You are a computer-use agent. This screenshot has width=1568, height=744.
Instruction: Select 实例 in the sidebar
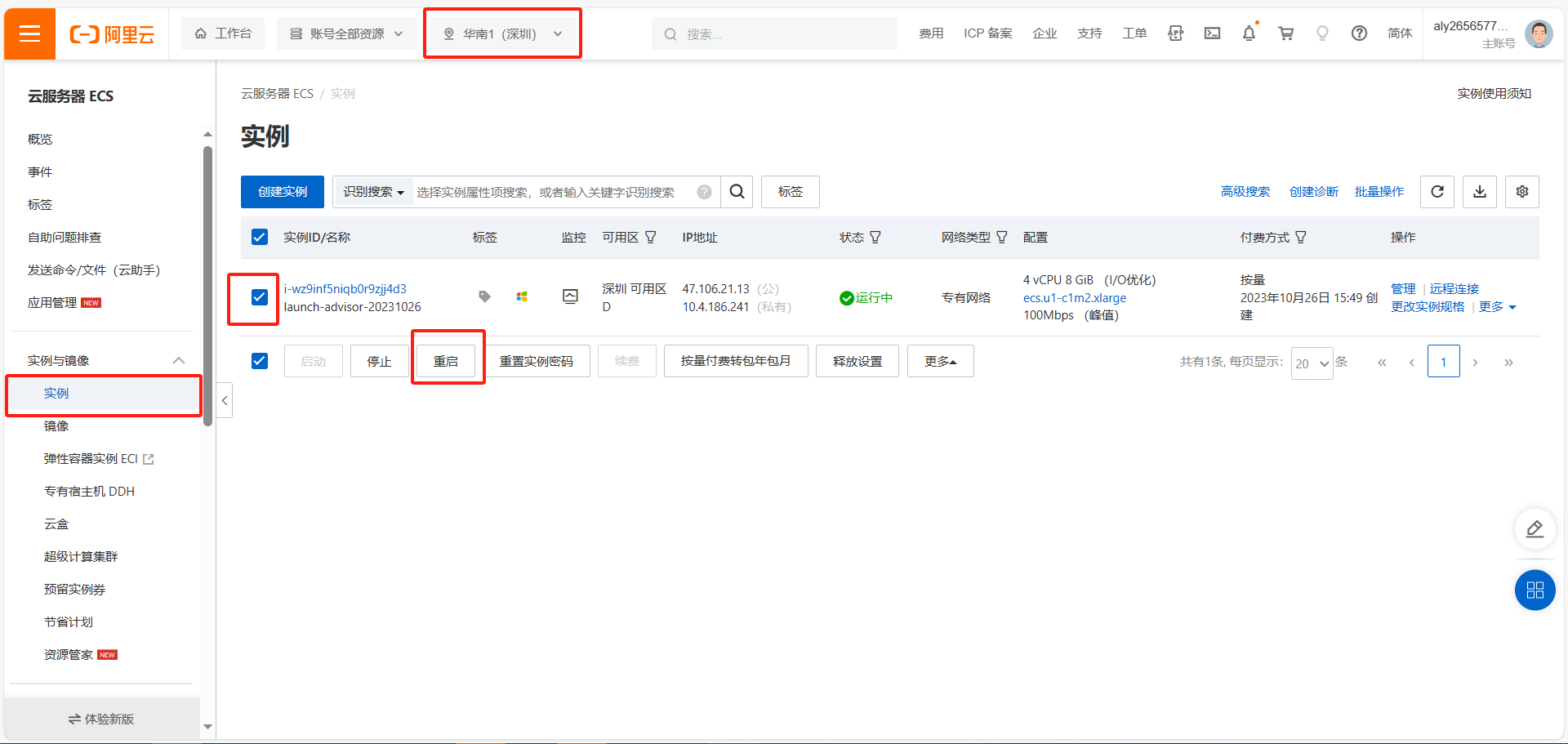103,394
